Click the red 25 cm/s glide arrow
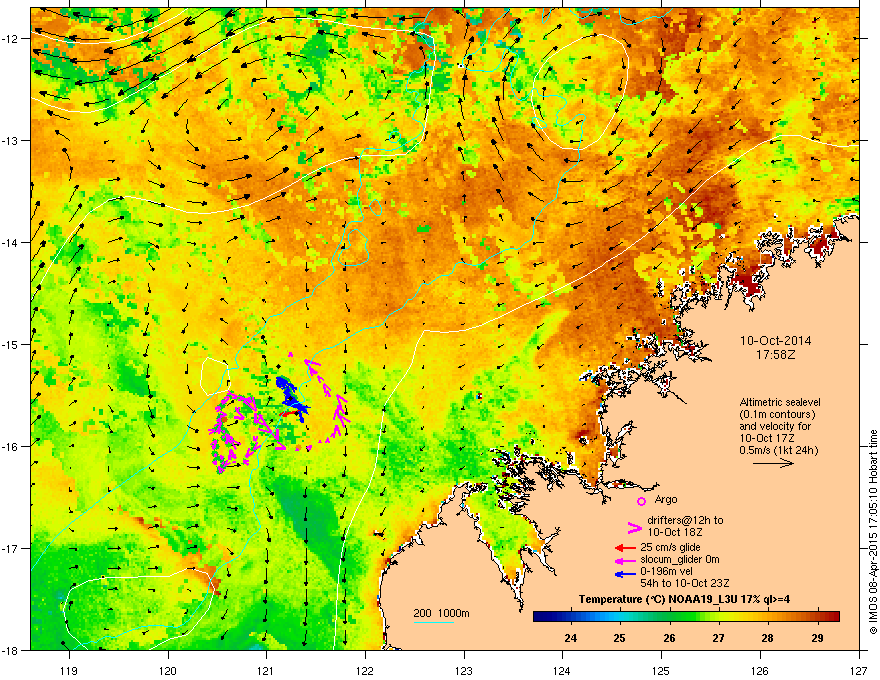880x680 pixels. pos(626,548)
